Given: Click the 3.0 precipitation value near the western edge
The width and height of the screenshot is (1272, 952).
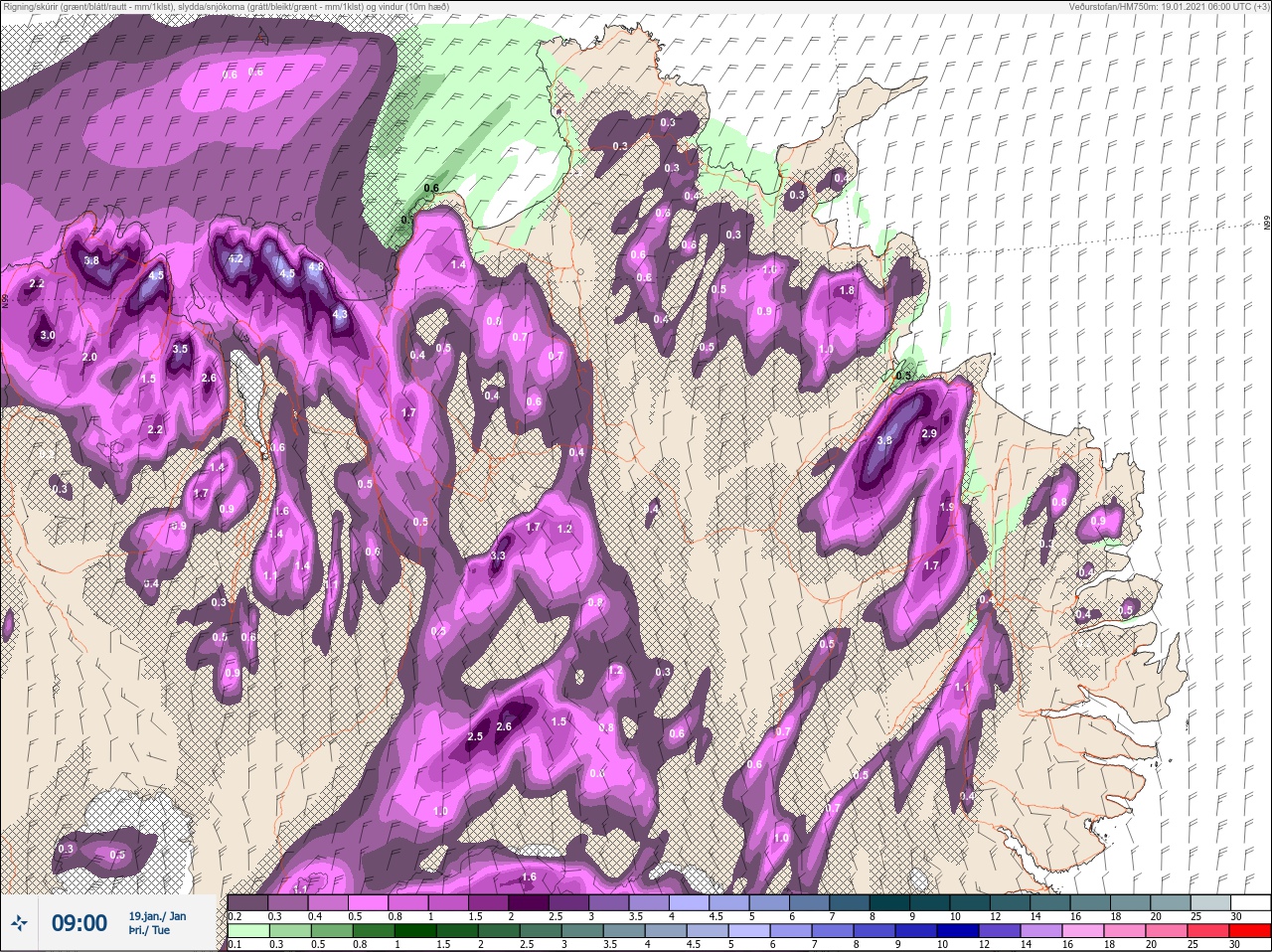Looking at the screenshot, I should [x=47, y=336].
